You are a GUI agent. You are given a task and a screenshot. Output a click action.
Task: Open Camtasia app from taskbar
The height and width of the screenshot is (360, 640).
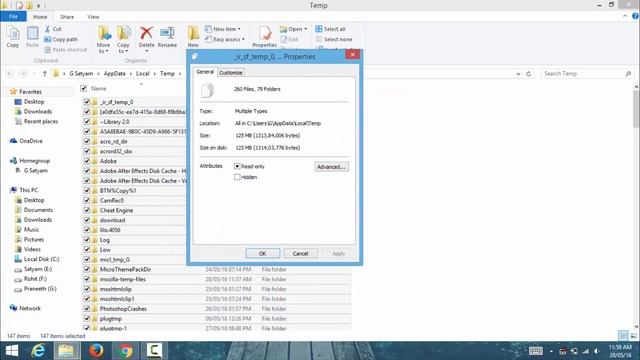click(154, 351)
